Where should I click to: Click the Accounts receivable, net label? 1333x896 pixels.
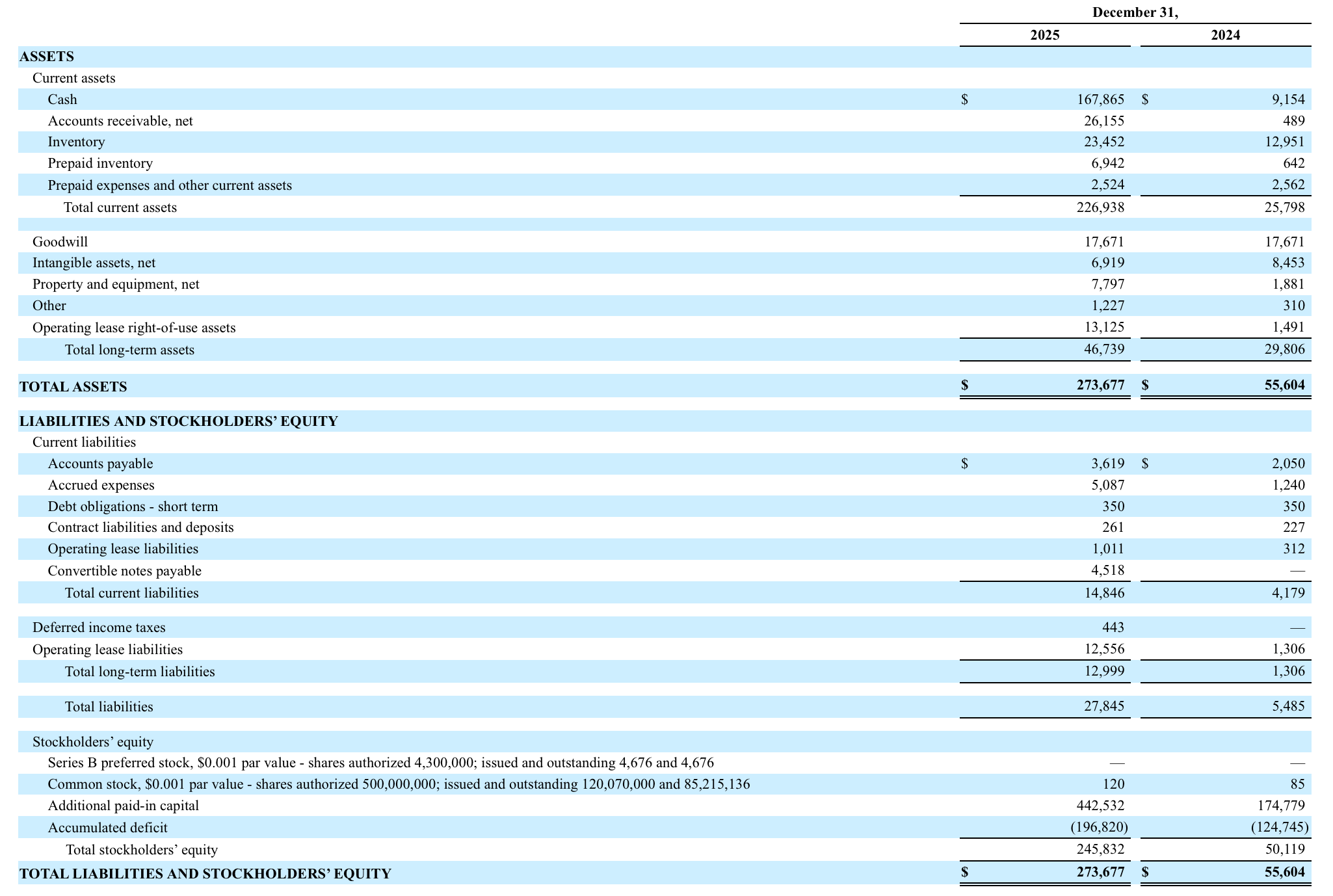point(120,121)
